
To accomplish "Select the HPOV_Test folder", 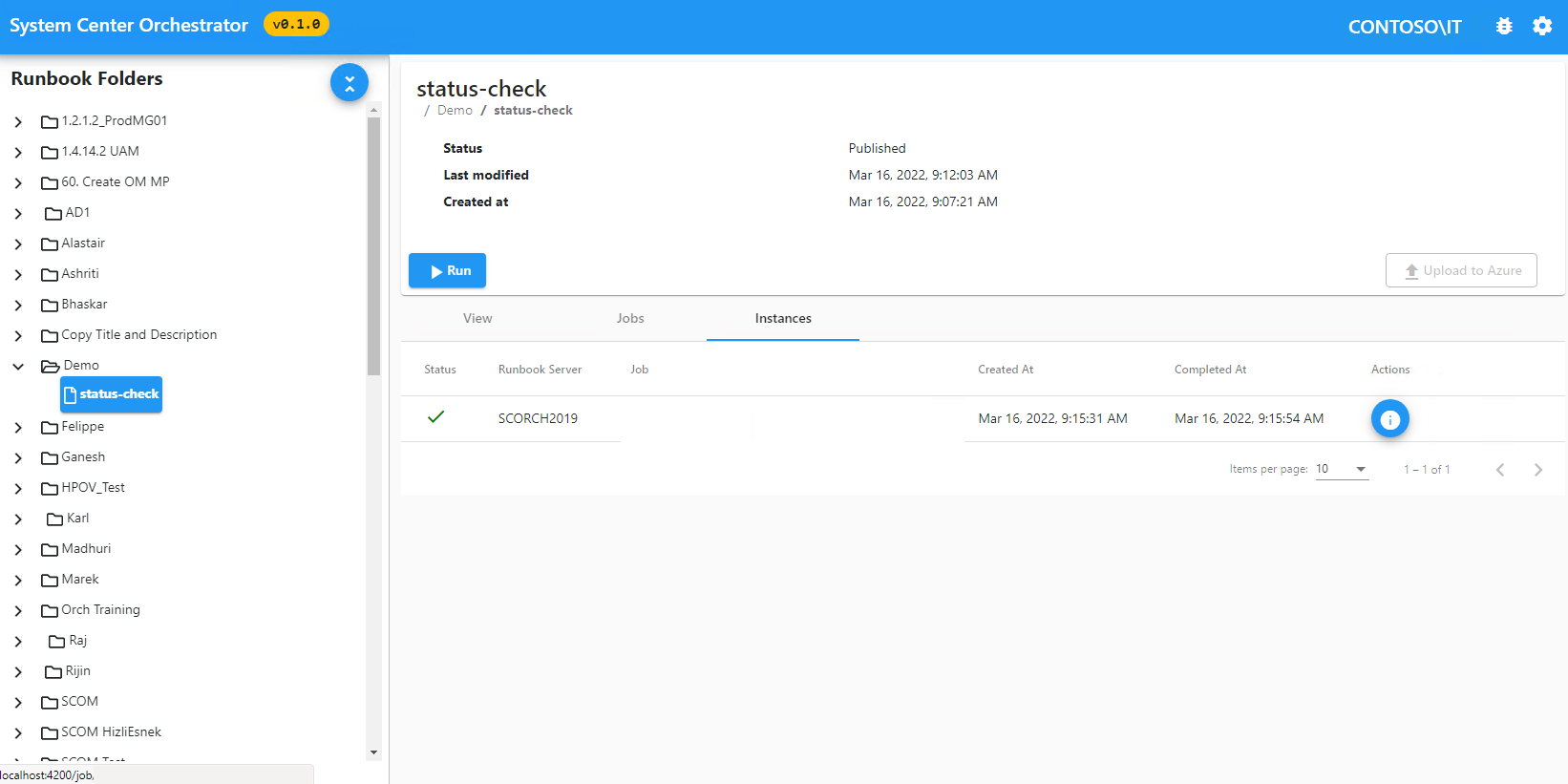I will click(x=93, y=488).
